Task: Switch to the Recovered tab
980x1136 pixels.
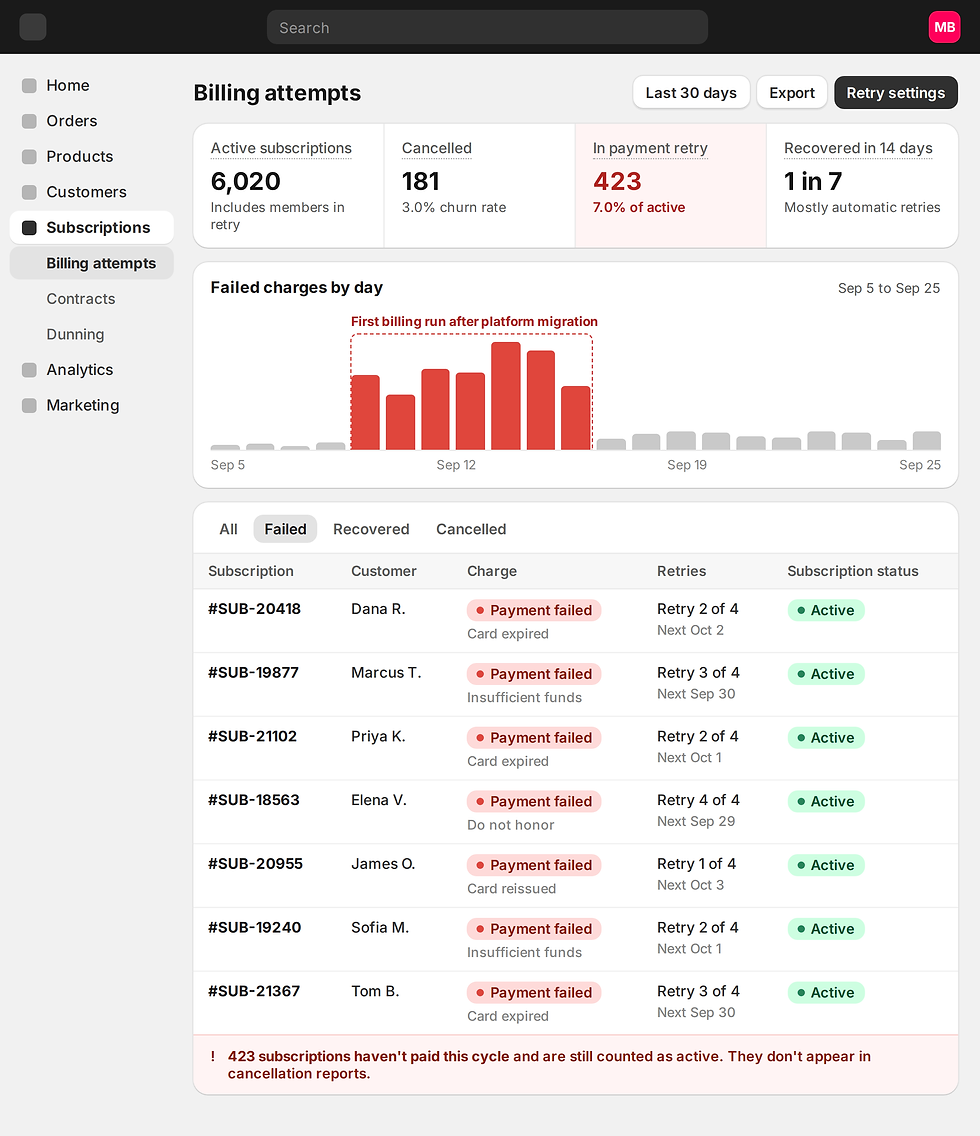Action: 371,529
